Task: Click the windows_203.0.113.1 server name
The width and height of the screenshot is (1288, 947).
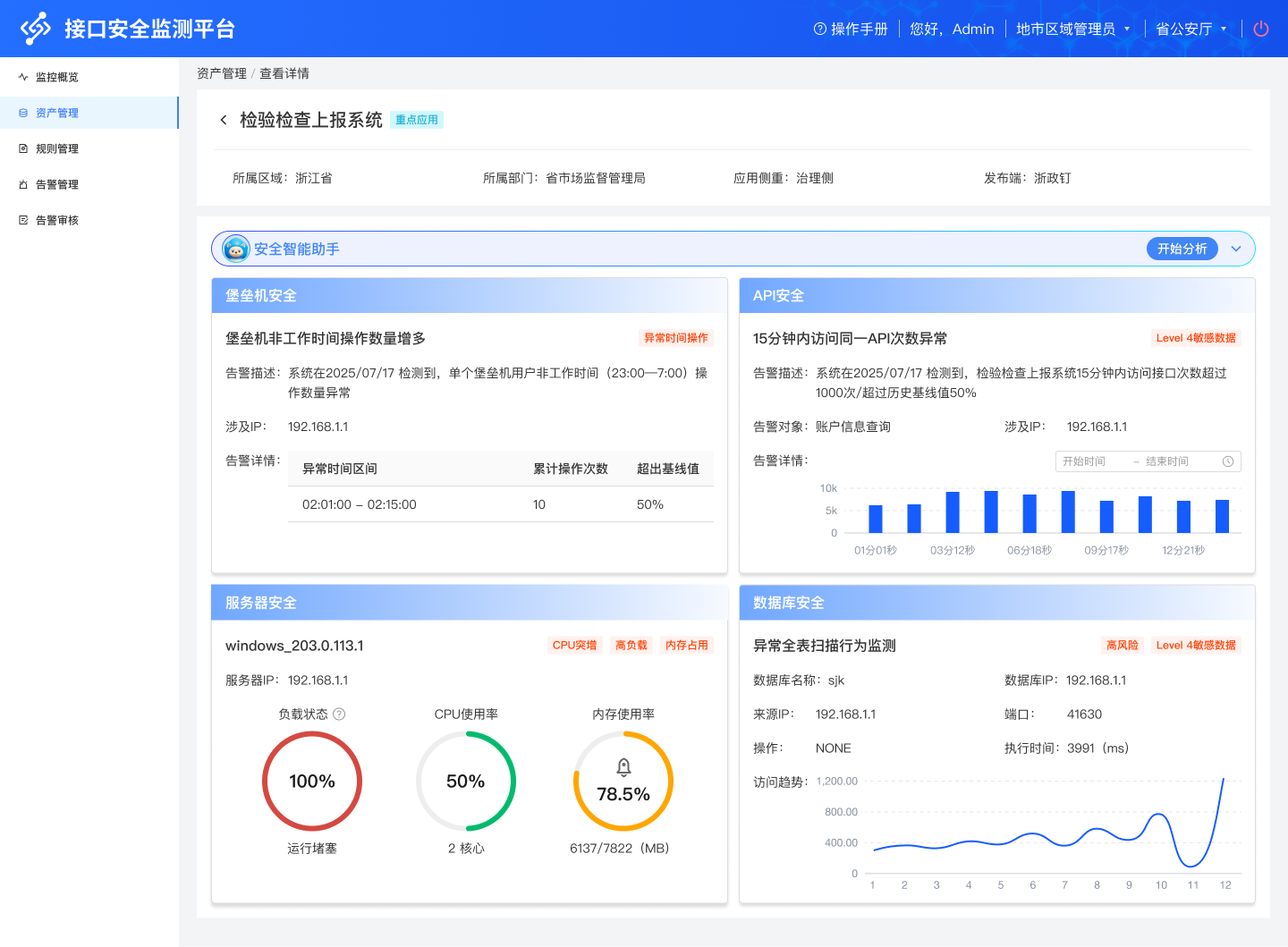Action: tap(294, 646)
